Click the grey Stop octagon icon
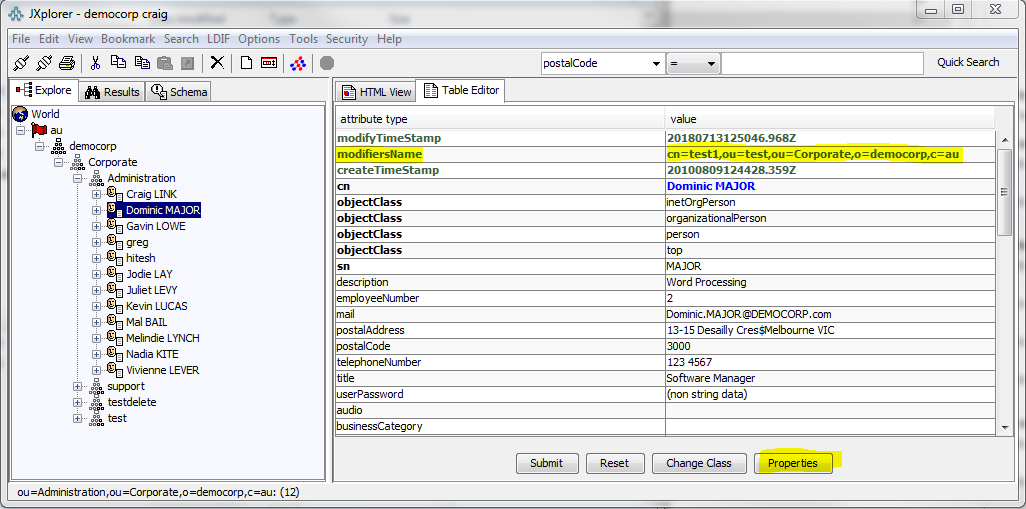 [x=327, y=63]
